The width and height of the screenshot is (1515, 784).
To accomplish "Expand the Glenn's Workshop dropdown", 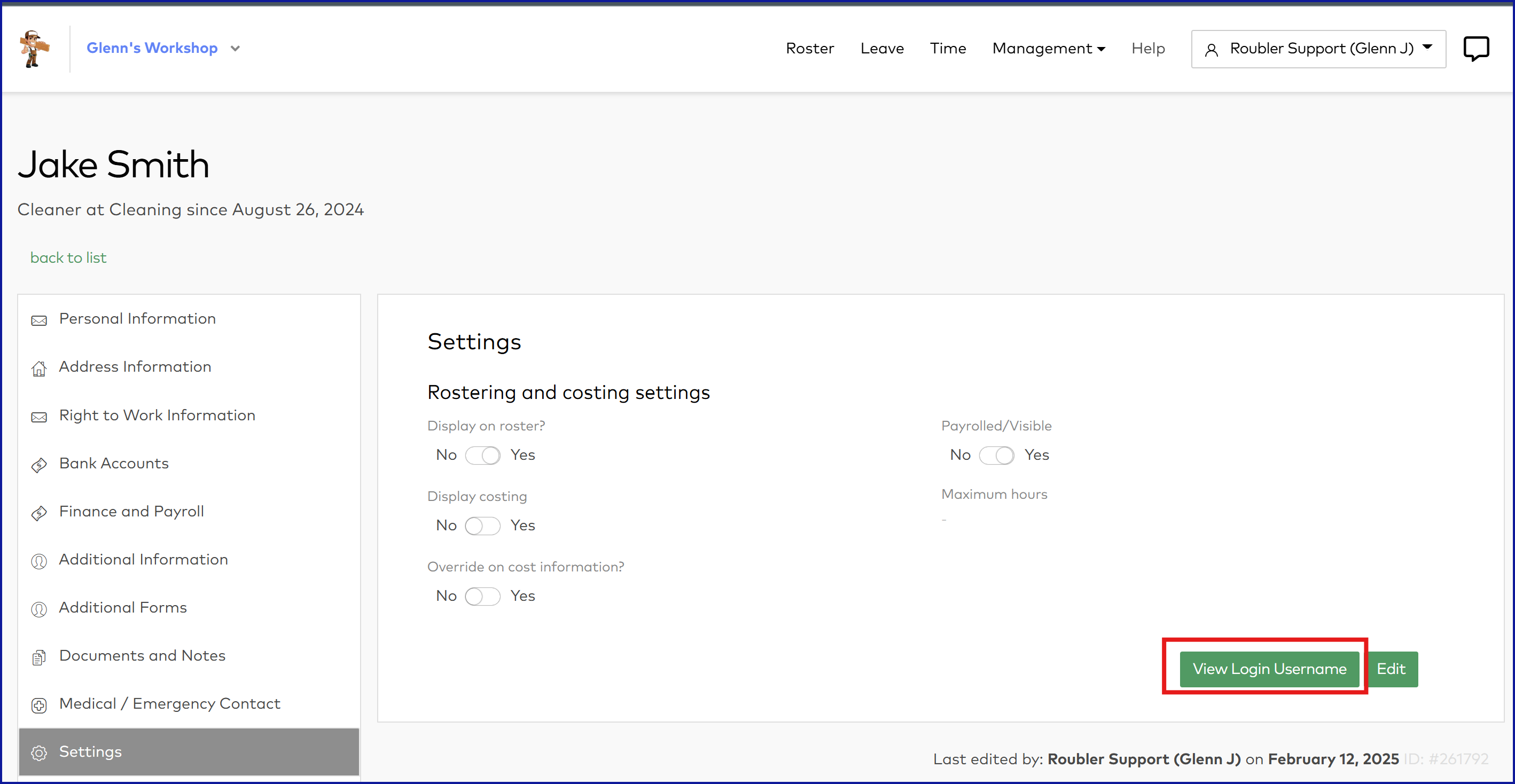I will point(235,48).
